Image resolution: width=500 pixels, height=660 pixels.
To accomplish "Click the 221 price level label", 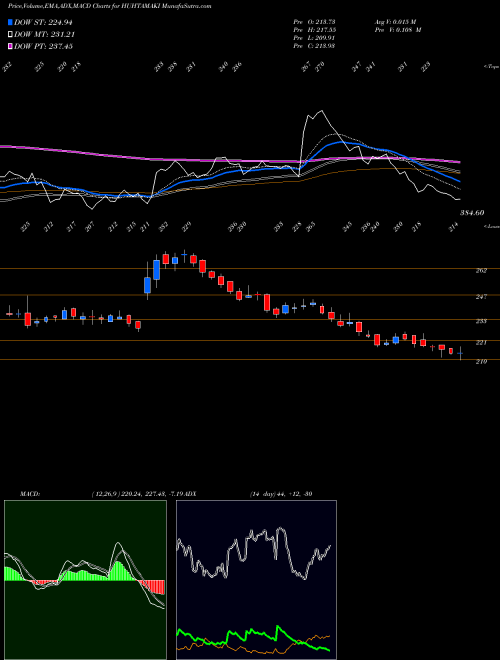I will (x=481, y=343).
